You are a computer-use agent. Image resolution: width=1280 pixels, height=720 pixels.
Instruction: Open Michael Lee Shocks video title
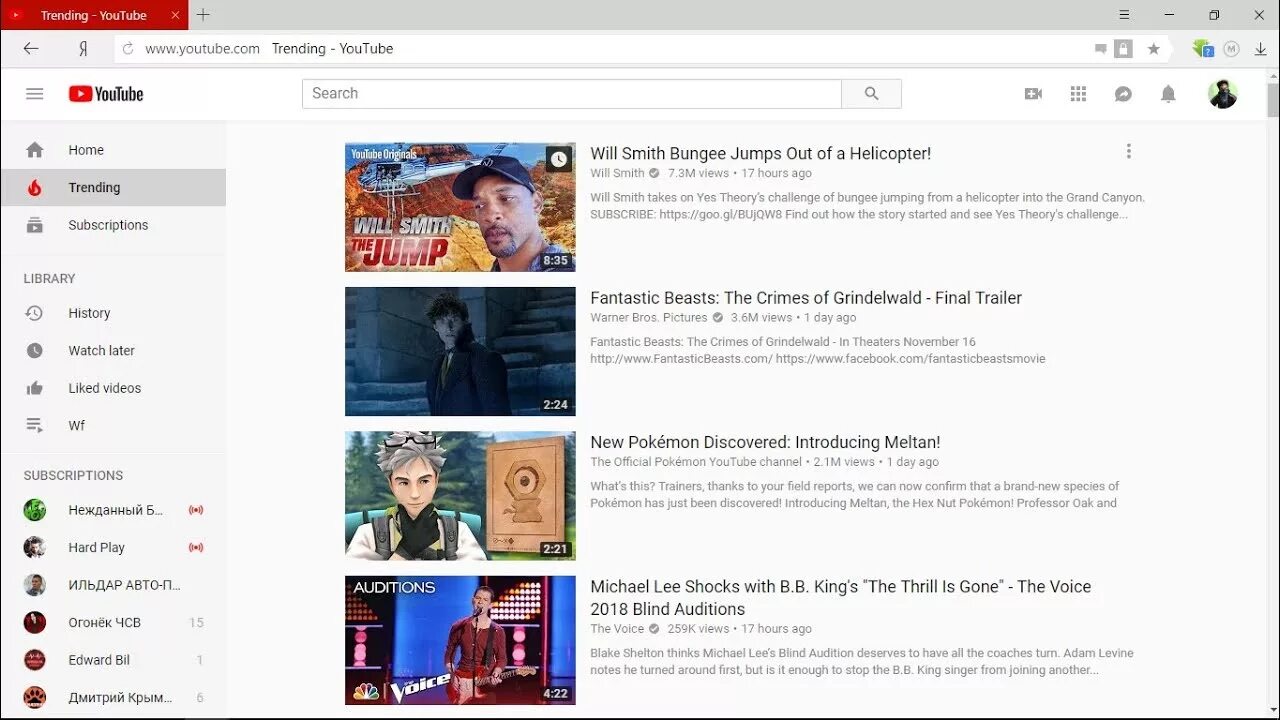[x=840, y=598]
